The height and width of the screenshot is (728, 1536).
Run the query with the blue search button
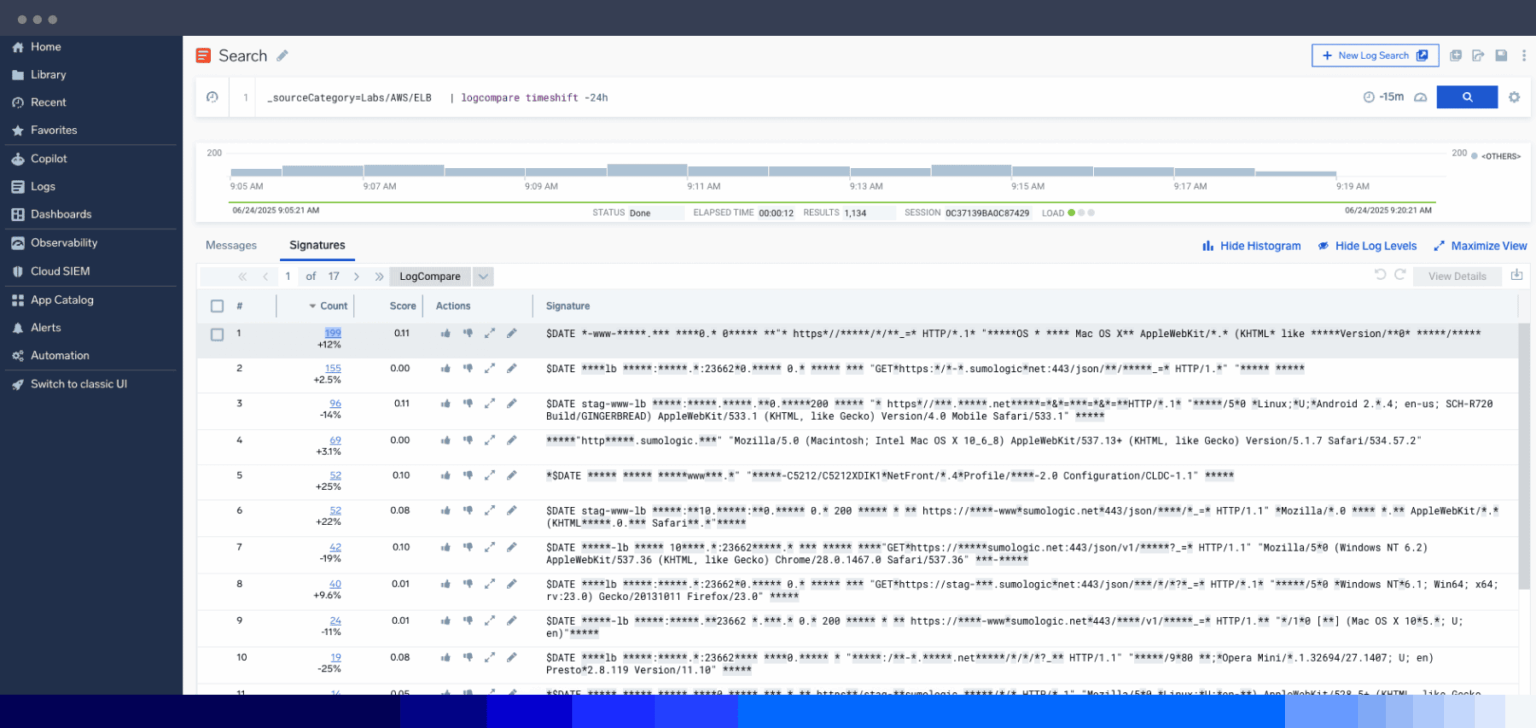coord(1467,97)
